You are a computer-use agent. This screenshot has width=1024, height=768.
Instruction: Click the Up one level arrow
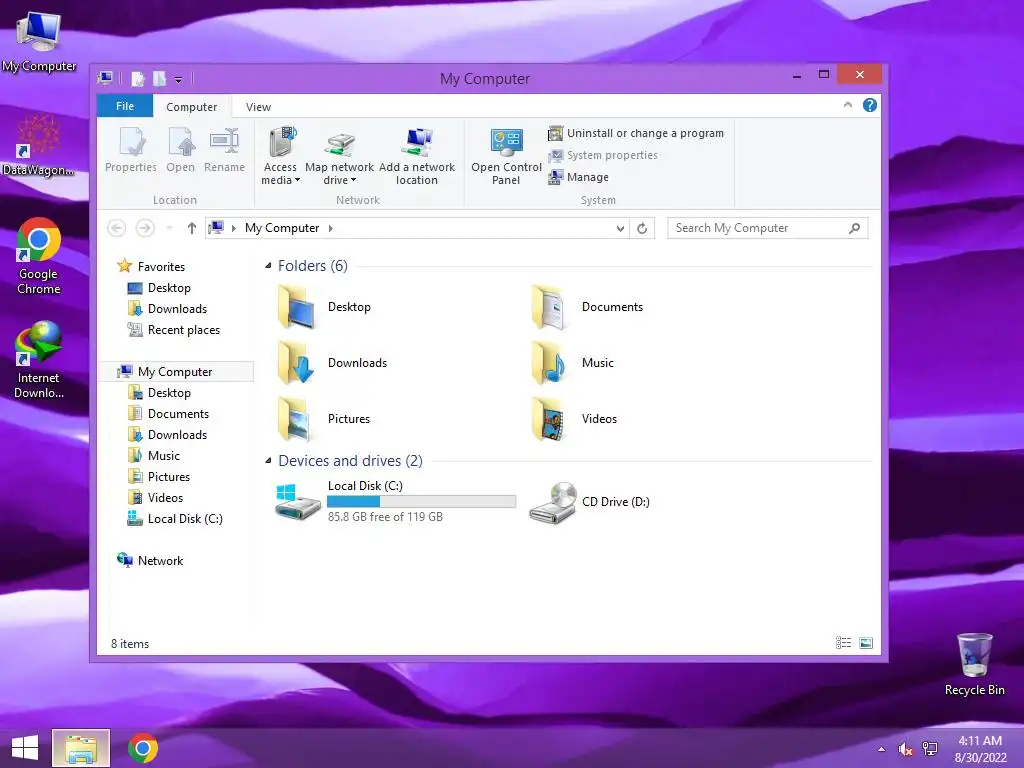pyautogui.click(x=191, y=228)
